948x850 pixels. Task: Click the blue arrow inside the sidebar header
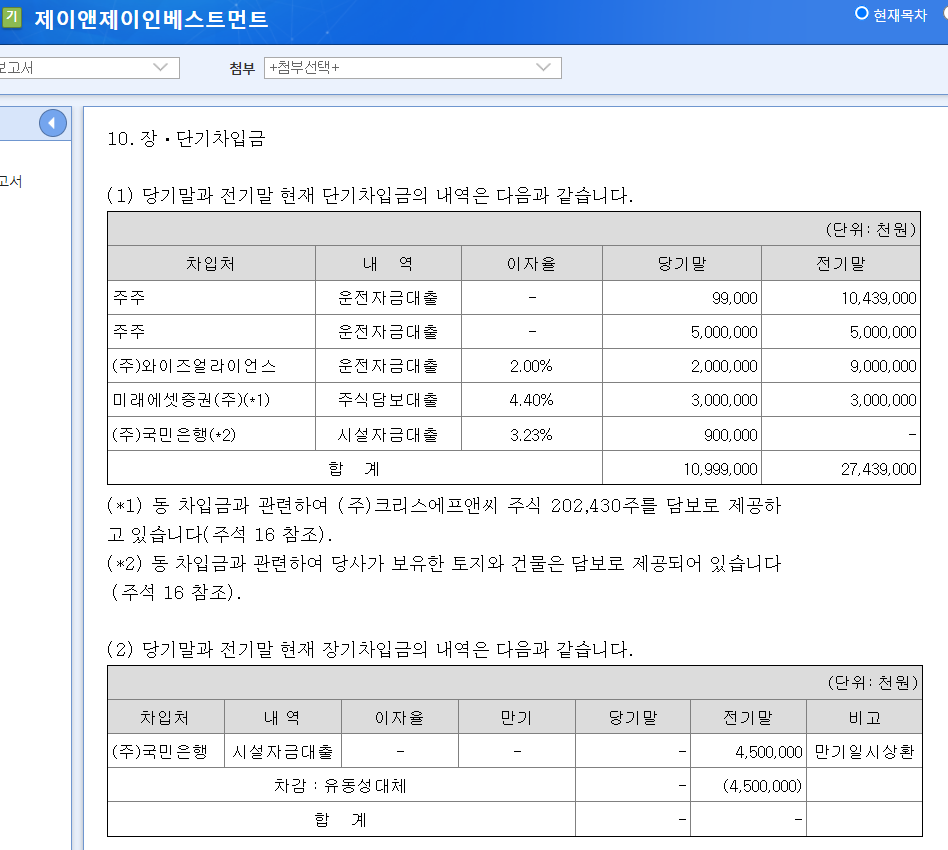52,122
